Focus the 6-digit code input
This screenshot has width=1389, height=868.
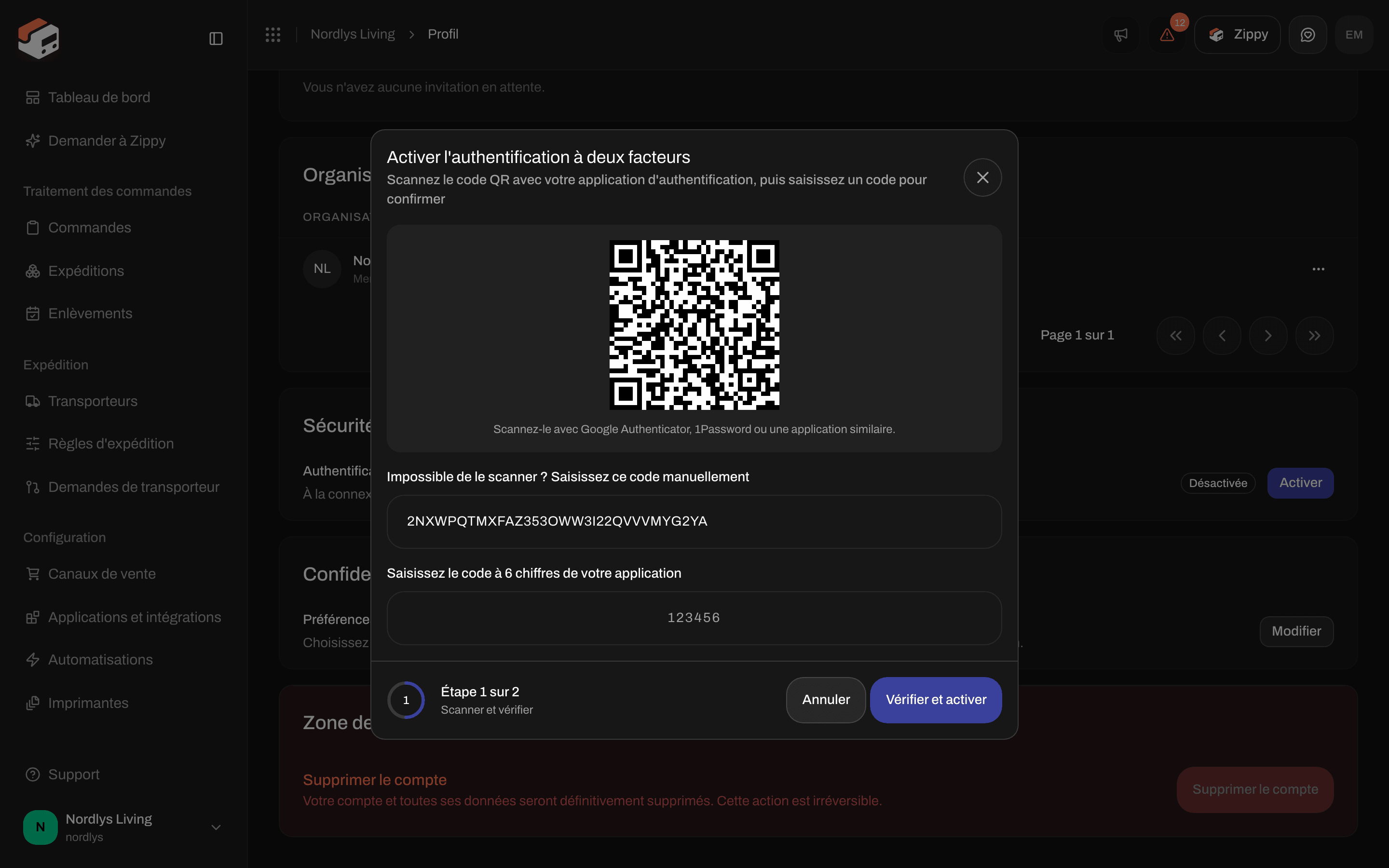[694, 618]
